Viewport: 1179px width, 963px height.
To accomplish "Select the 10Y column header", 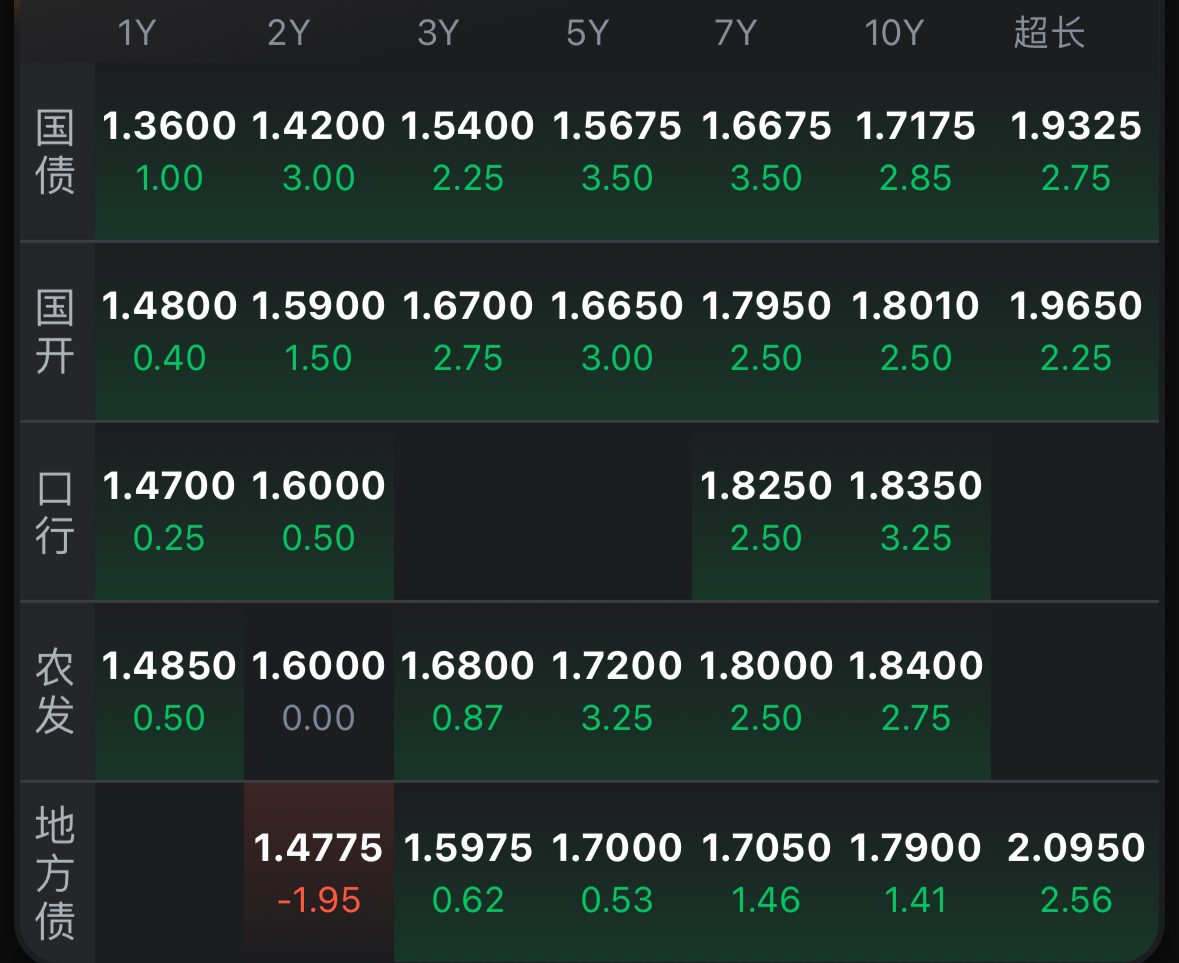I will pos(893,33).
